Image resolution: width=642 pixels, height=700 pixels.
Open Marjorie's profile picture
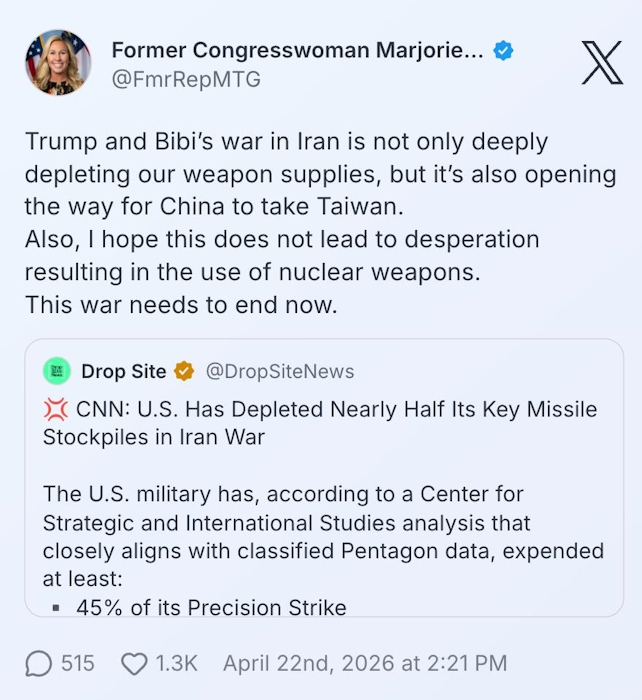(x=58, y=62)
